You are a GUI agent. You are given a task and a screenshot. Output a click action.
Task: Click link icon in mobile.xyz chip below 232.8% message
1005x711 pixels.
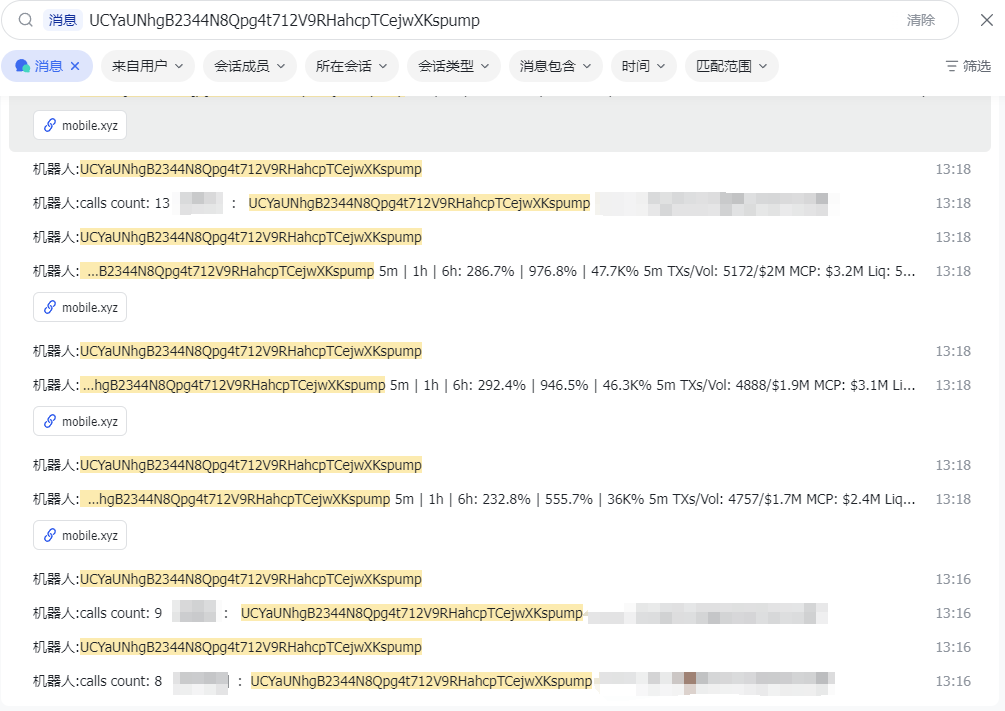pos(49,535)
